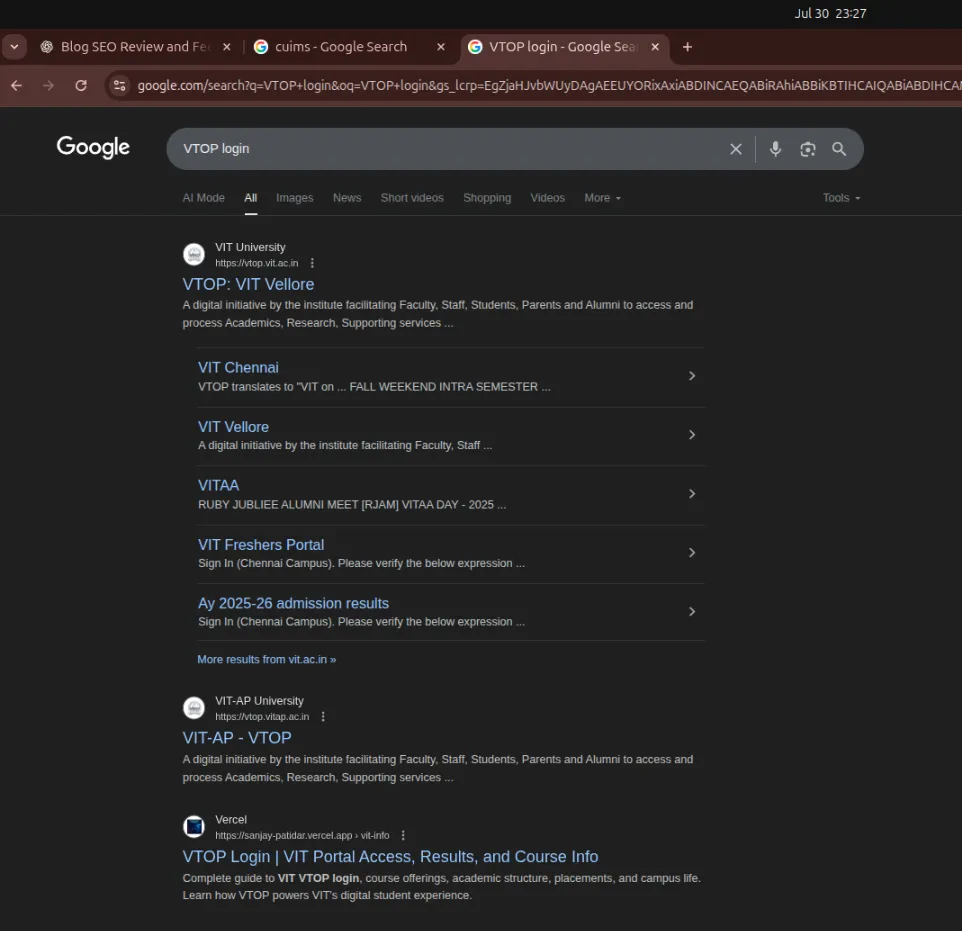The height and width of the screenshot is (931, 962).
Task: Open VTOP Login VIT Portal Access result
Action: [x=390, y=856]
